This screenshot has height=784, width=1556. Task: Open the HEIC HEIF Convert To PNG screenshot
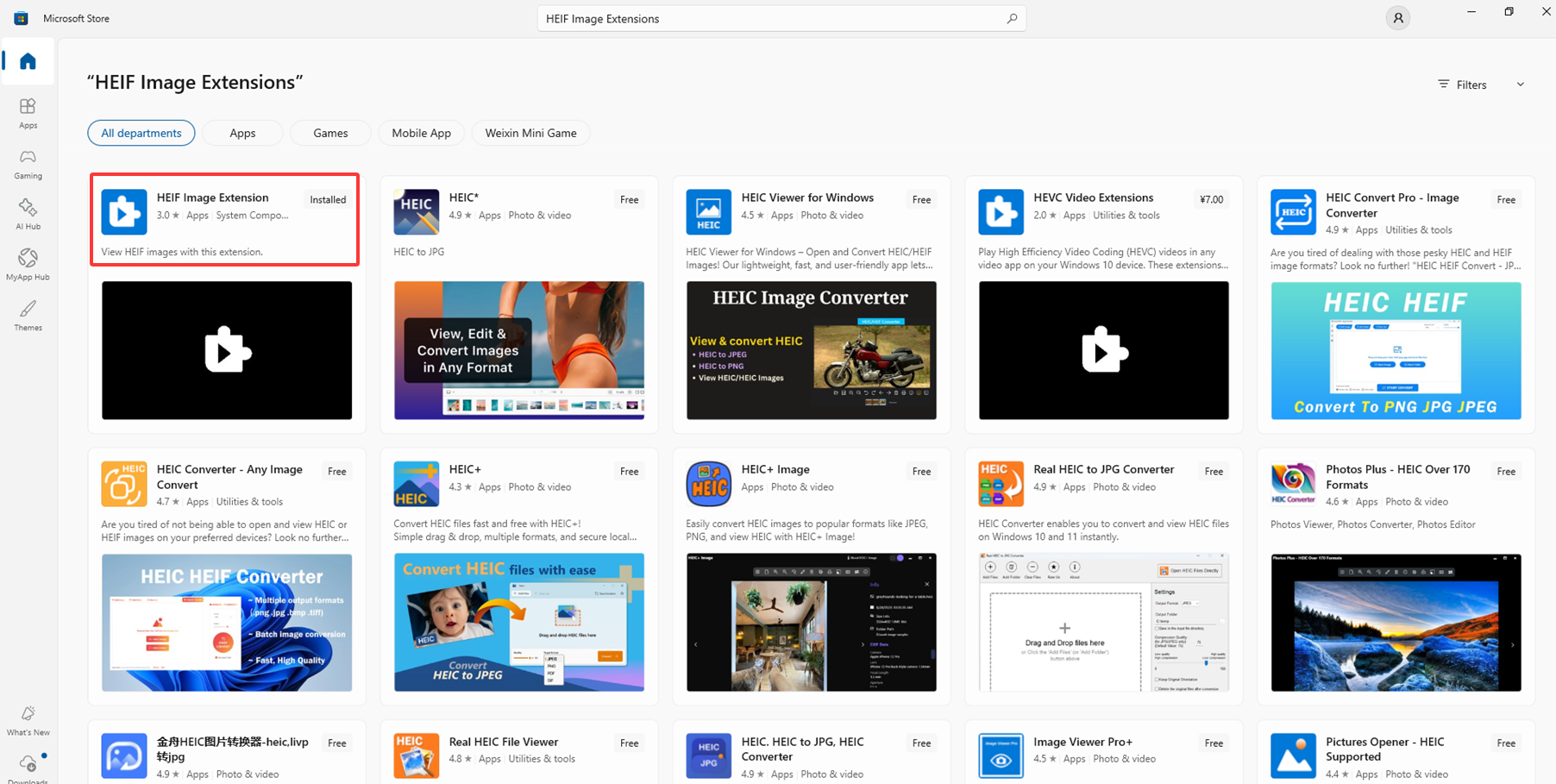pos(1396,350)
